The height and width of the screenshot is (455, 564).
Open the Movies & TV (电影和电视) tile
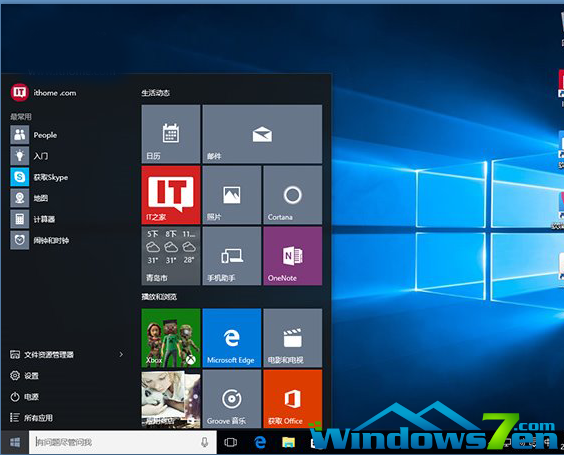pos(292,338)
